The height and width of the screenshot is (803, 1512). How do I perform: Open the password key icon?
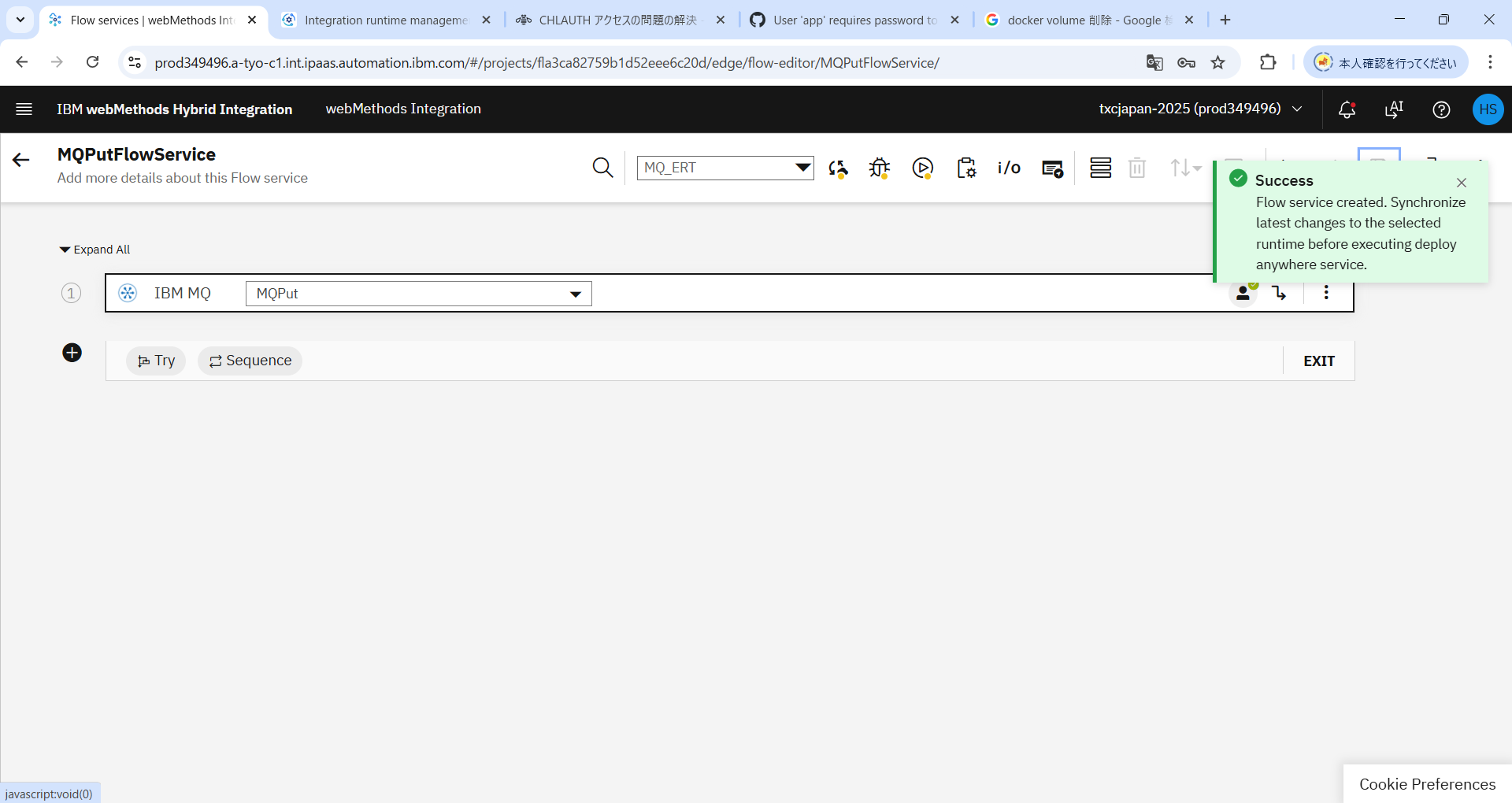point(1186,63)
